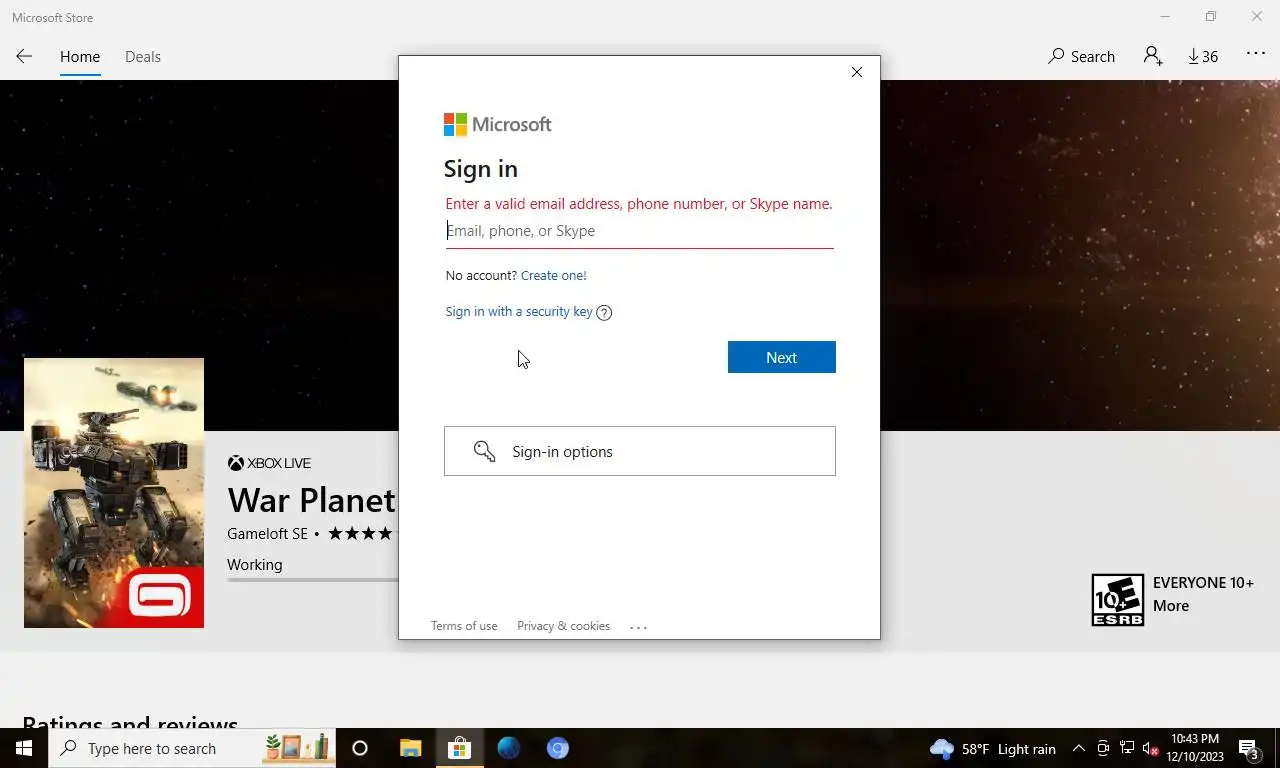Click the security key help question icon
The width and height of the screenshot is (1280, 768).
tap(604, 312)
